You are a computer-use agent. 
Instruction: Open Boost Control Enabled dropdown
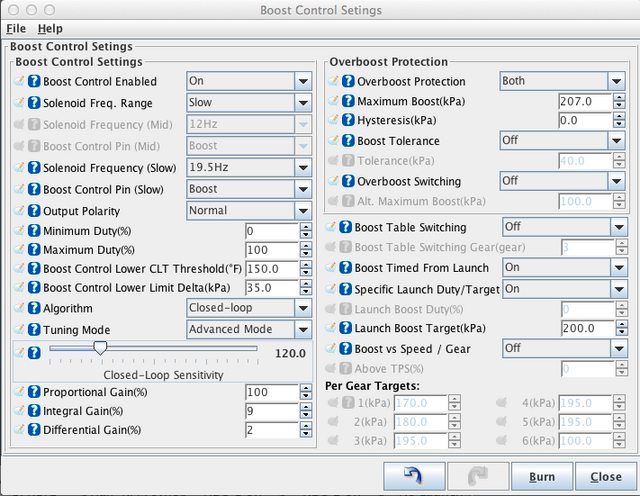[x=249, y=81]
